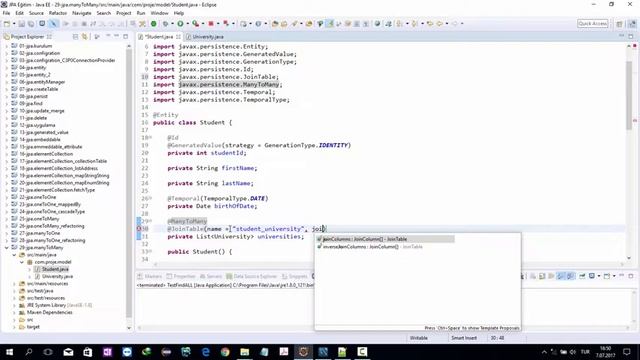Image resolution: width=640 pixels, height=360 pixels.
Task: Expand the 01-jpa.kurulum project
Action: [x=7, y=46]
